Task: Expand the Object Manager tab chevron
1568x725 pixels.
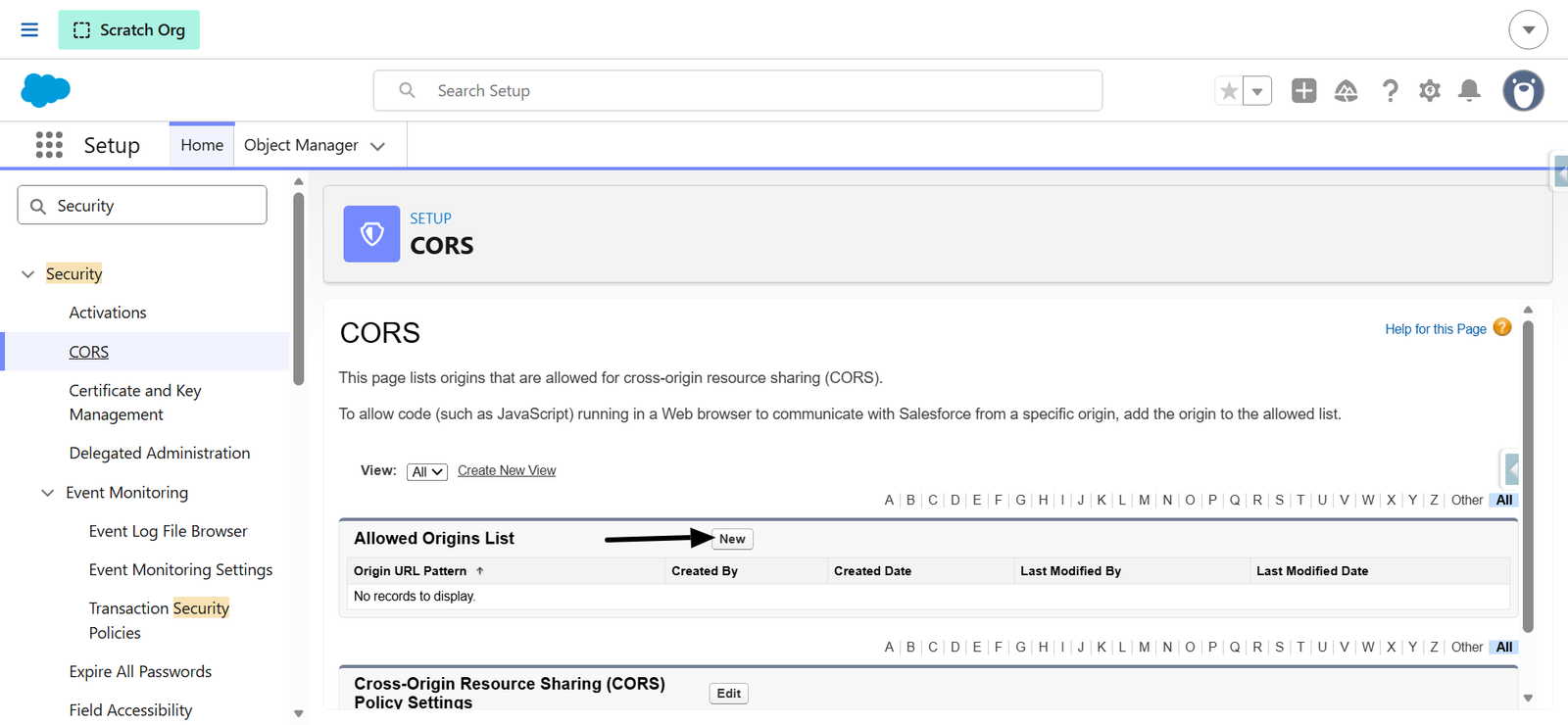Action: coord(378,146)
